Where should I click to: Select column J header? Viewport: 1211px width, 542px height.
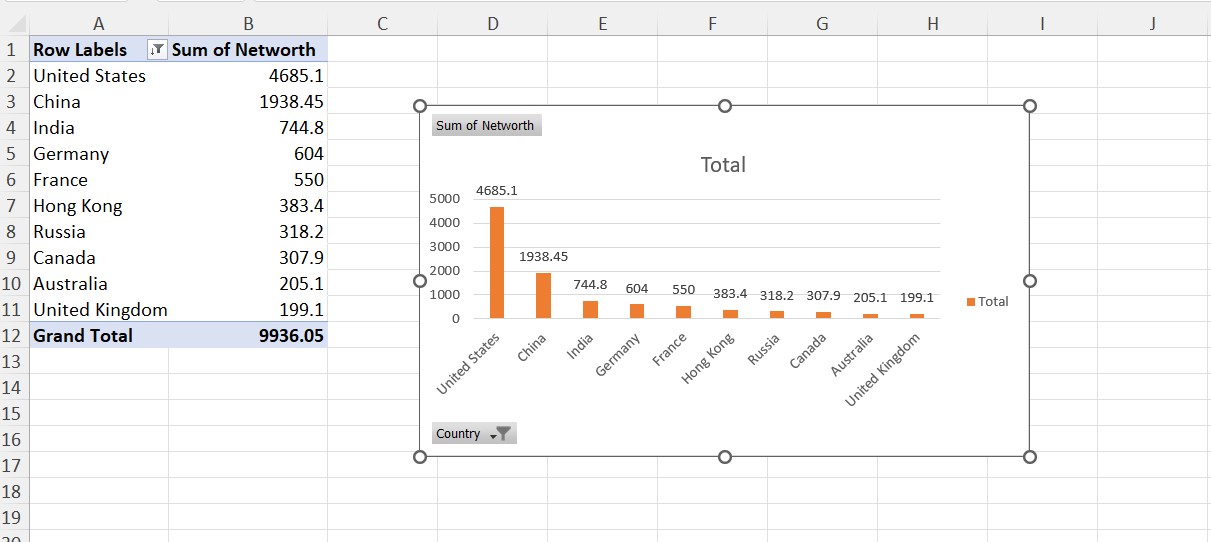(x=1153, y=24)
